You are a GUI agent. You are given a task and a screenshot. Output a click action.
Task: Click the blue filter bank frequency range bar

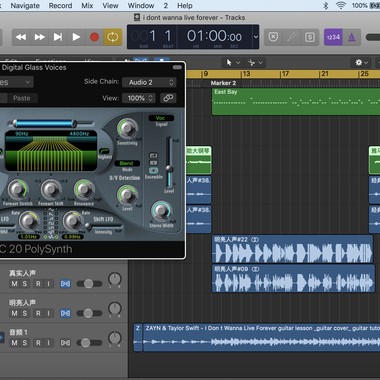tap(45, 124)
